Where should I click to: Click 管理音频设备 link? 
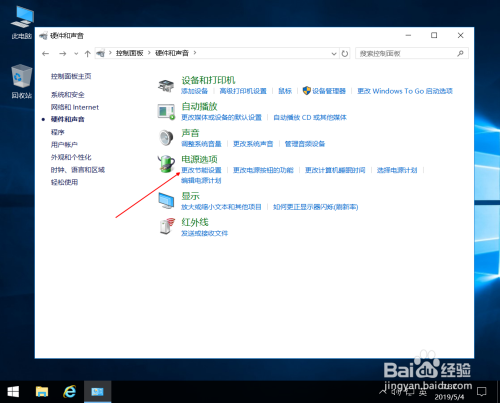(305, 144)
